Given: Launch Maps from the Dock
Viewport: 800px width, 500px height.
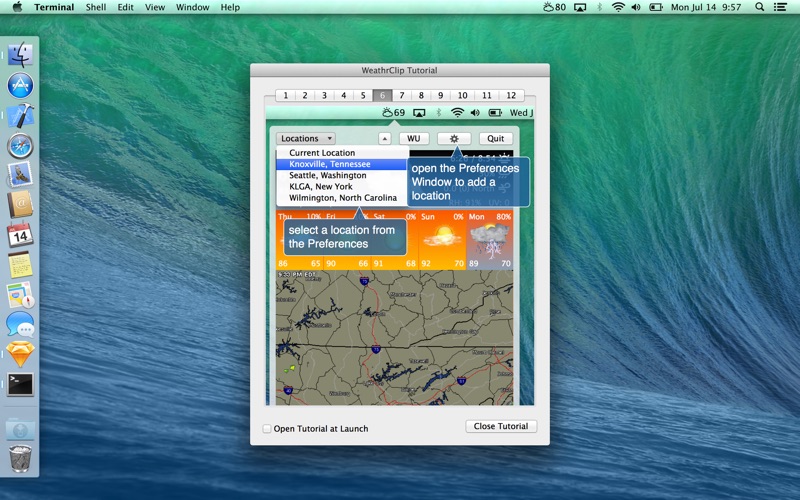Looking at the screenshot, I should coord(20,295).
